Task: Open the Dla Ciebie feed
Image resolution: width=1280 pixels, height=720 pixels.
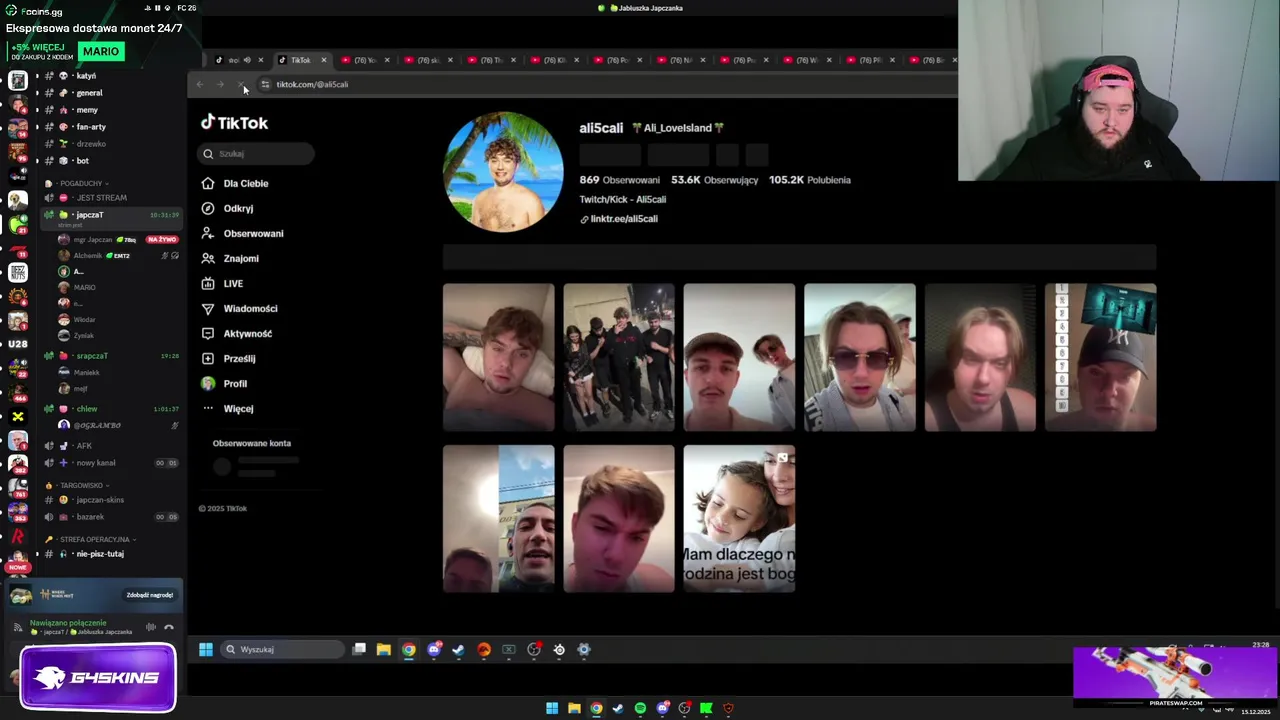Action: click(246, 184)
